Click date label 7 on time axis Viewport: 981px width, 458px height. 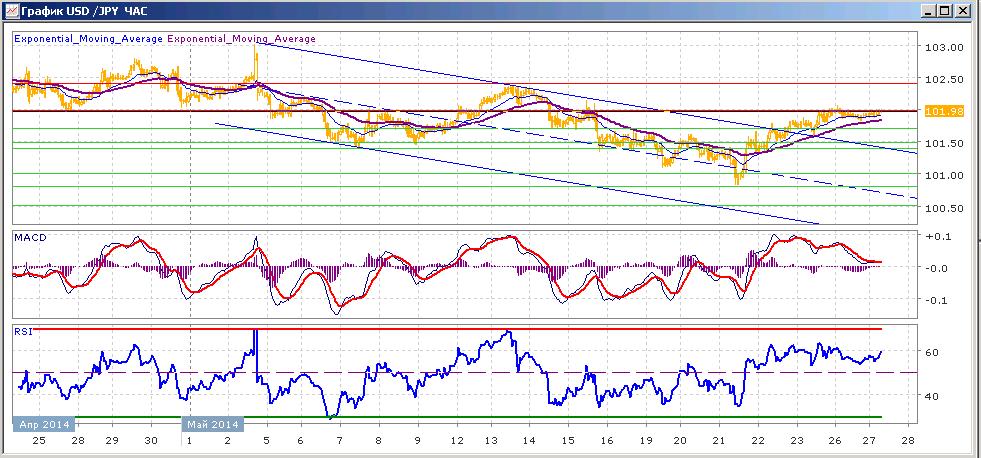coord(340,440)
